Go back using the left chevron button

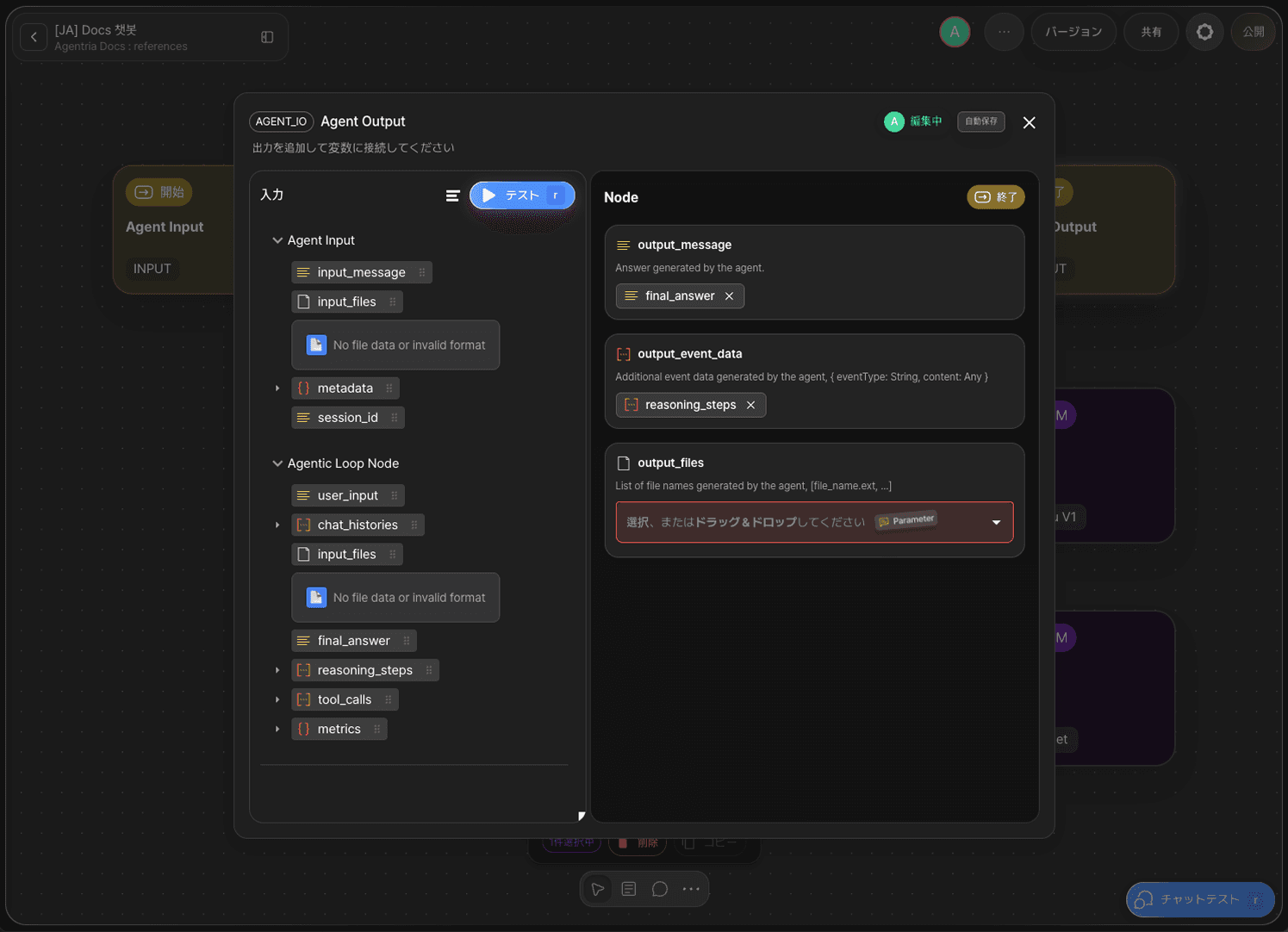coord(34,37)
